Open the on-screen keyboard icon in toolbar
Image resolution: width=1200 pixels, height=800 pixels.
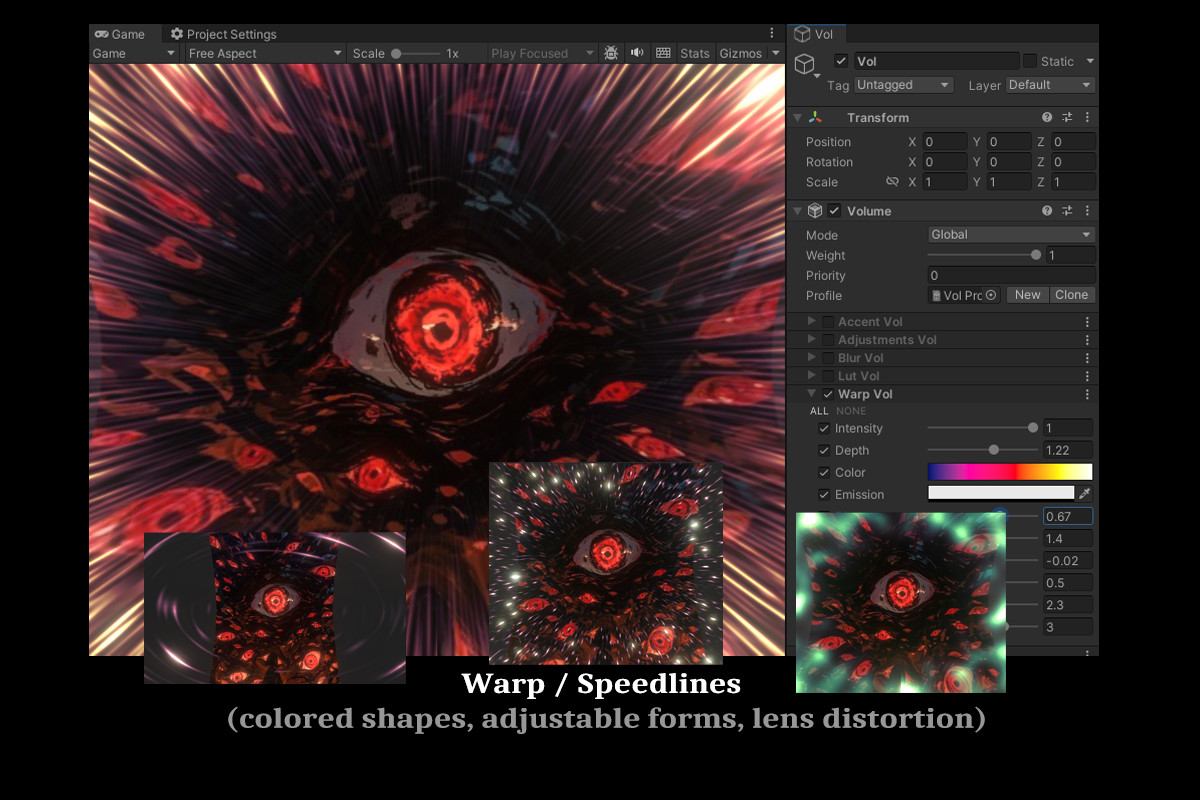coord(663,53)
